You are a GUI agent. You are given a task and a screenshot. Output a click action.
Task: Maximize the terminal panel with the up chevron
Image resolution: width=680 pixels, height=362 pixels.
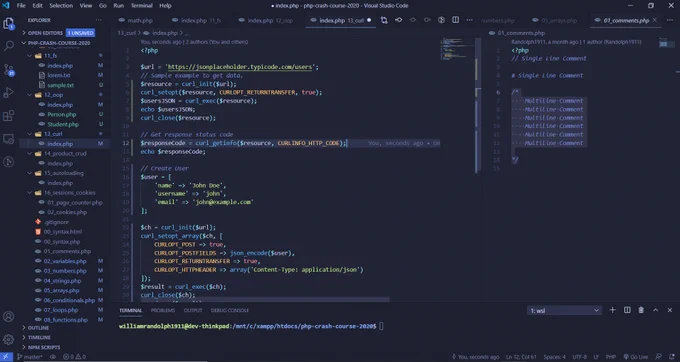click(655, 310)
